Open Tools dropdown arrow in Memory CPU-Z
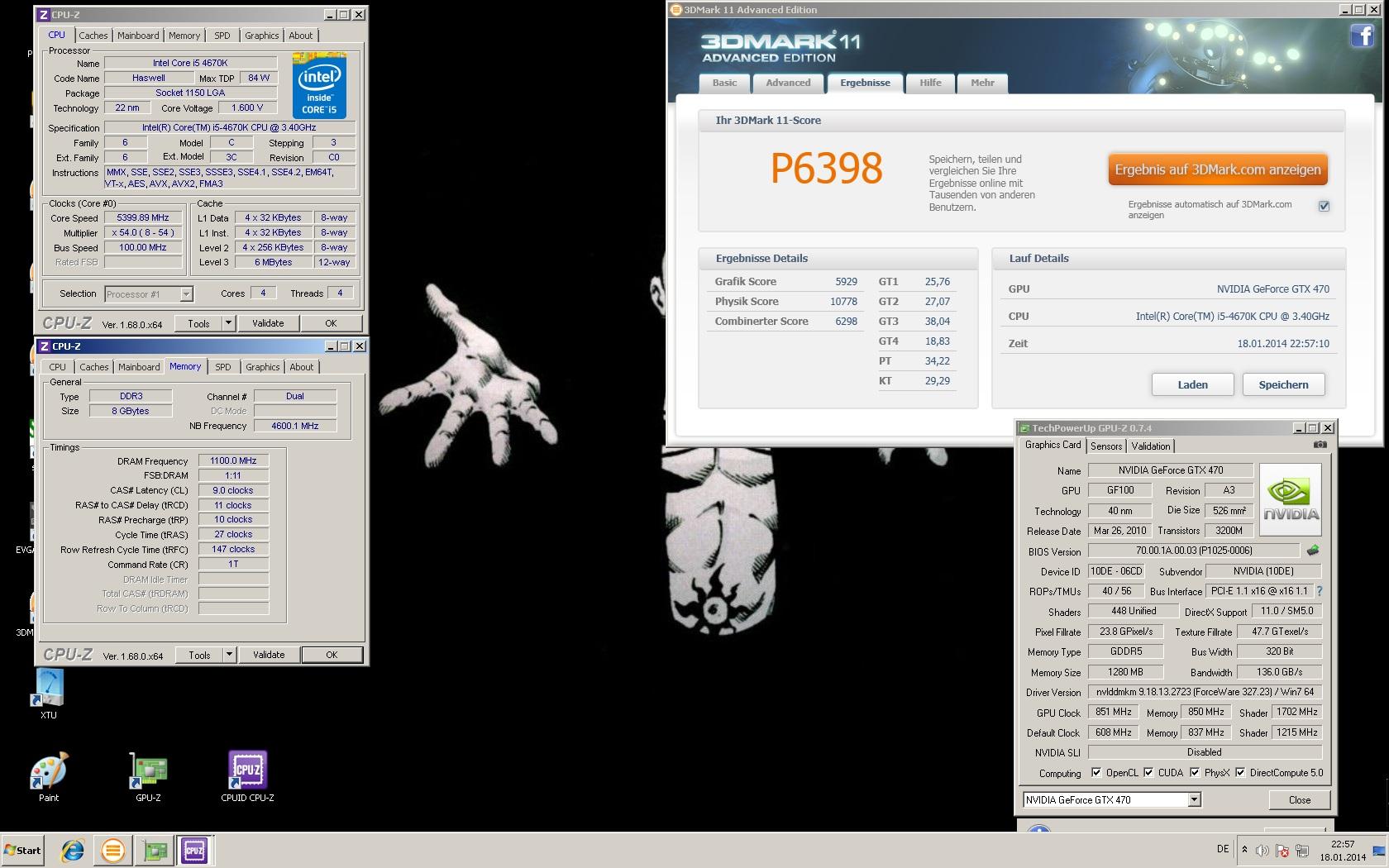 point(229,655)
